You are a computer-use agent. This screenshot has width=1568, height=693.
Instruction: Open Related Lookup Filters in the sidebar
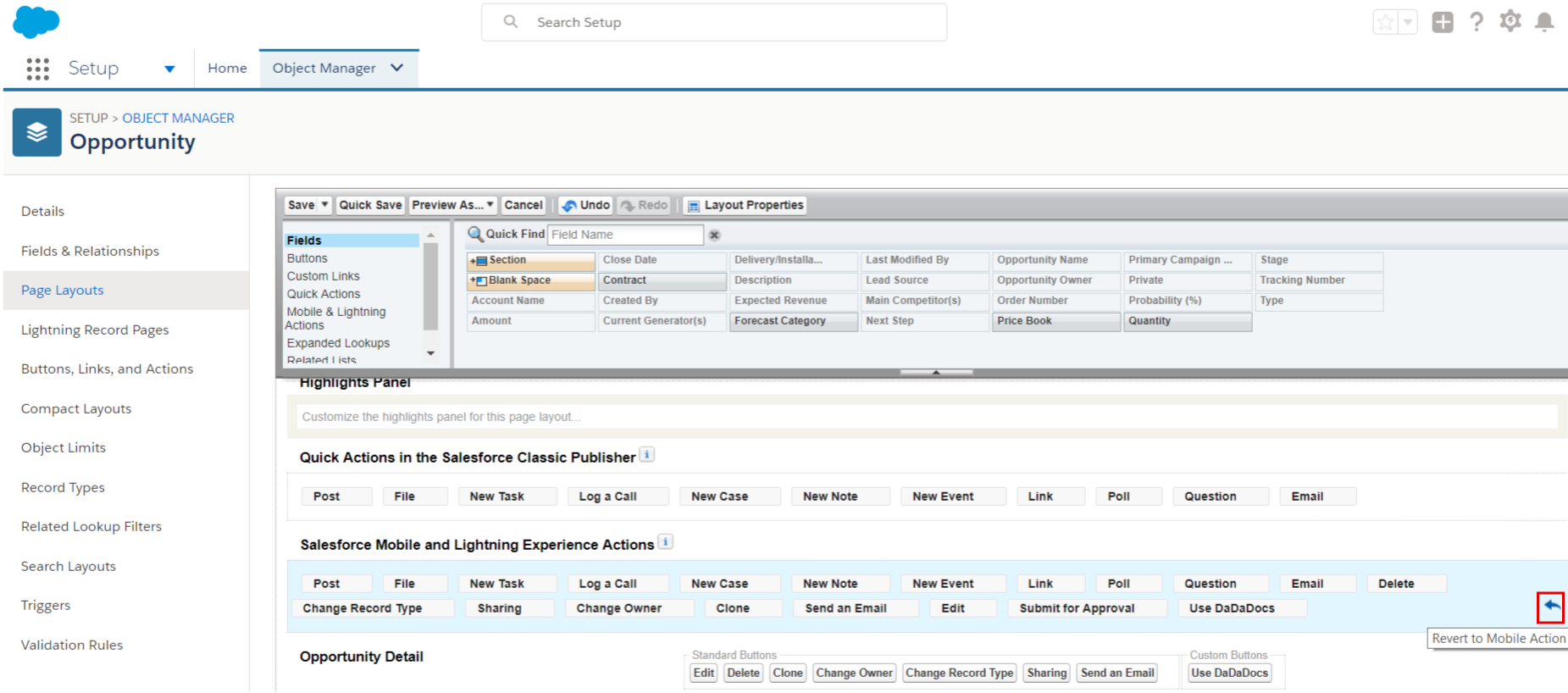pyautogui.click(x=91, y=526)
